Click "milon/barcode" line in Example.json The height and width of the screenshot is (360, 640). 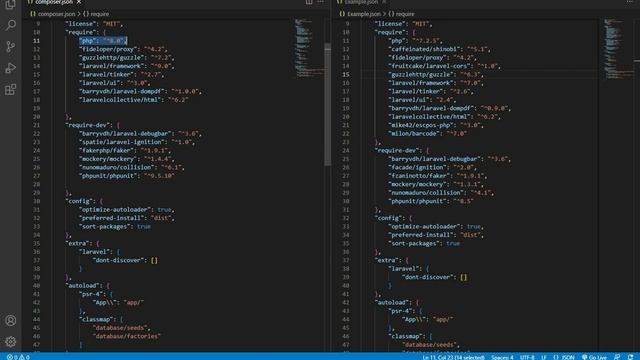427,134
